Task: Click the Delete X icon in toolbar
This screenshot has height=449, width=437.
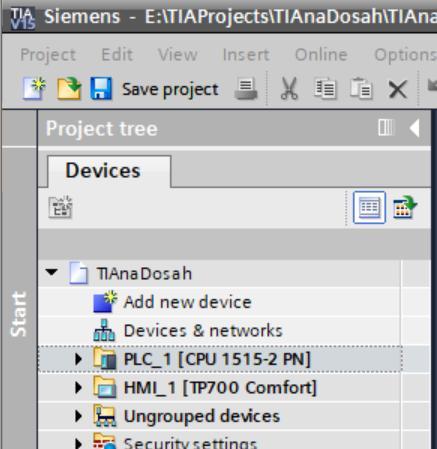Action: (397, 89)
